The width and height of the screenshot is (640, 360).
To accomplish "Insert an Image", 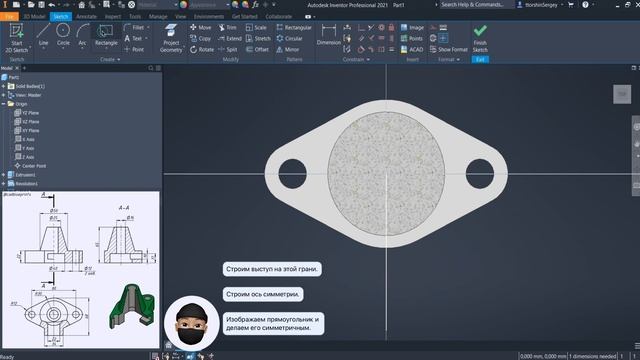I will click(x=412, y=27).
